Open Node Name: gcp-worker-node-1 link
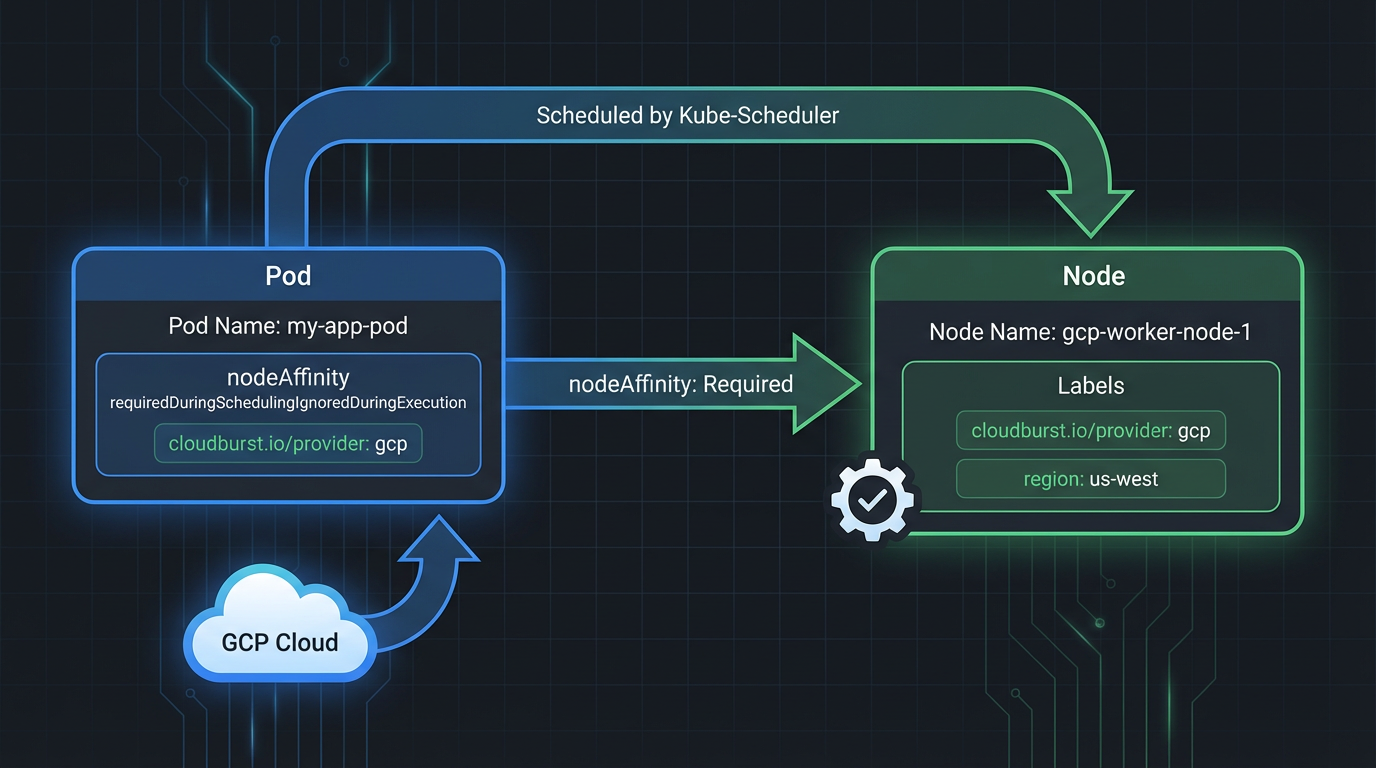 click(x=1088, y=331)
